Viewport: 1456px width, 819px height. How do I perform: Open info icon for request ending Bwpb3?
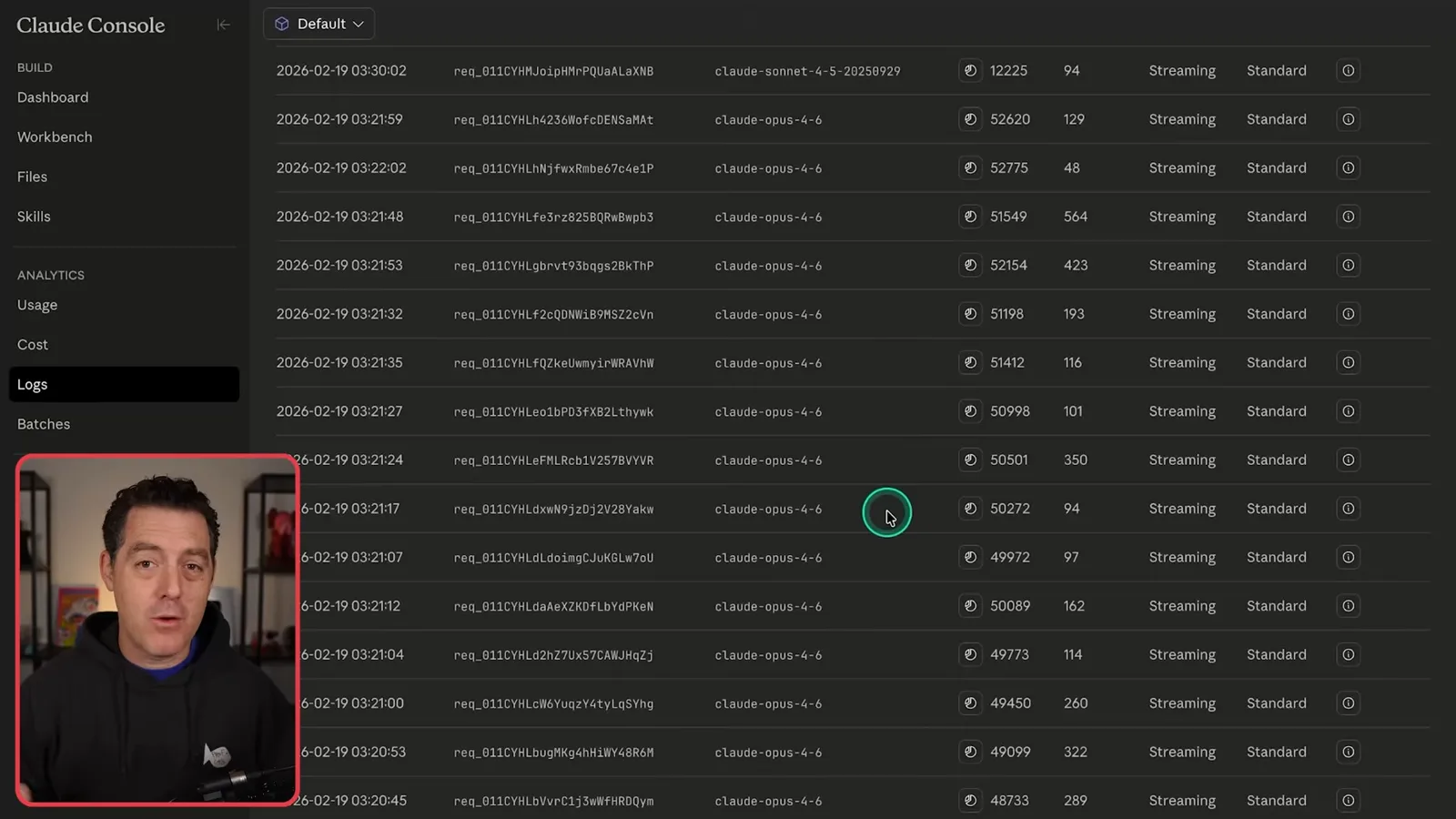pos(1349,217)
